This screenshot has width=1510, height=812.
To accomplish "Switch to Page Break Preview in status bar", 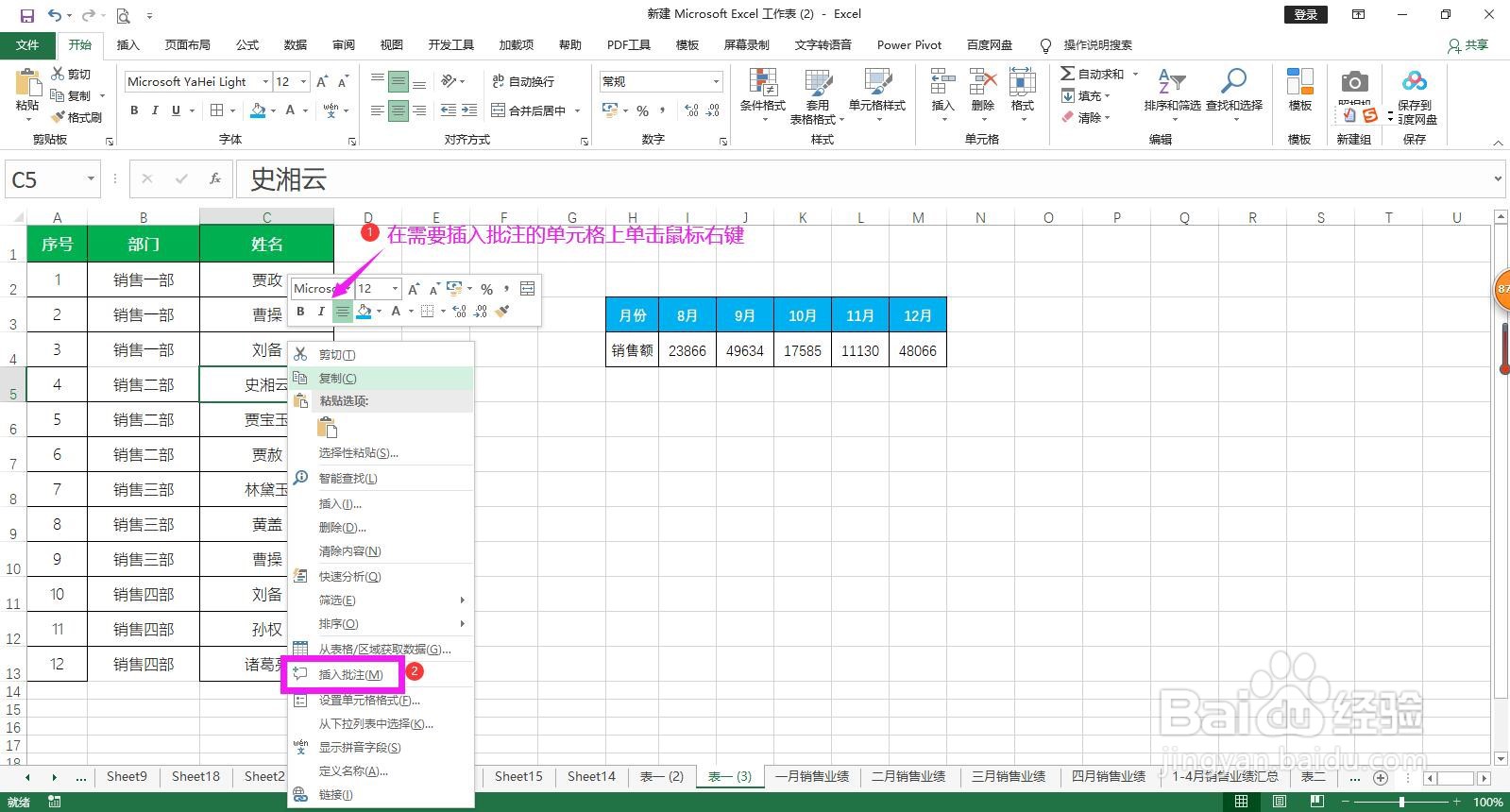I will 1316,802.
